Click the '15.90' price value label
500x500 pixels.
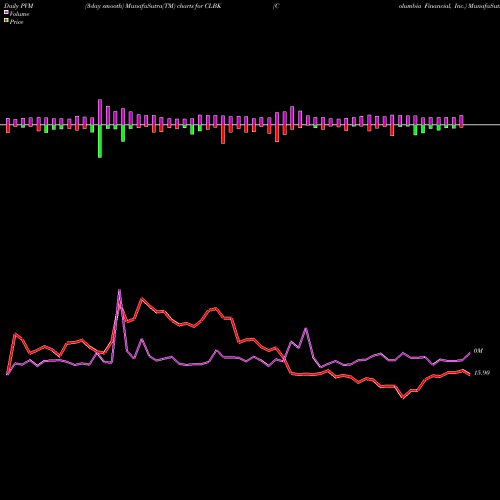coord(482,373)
